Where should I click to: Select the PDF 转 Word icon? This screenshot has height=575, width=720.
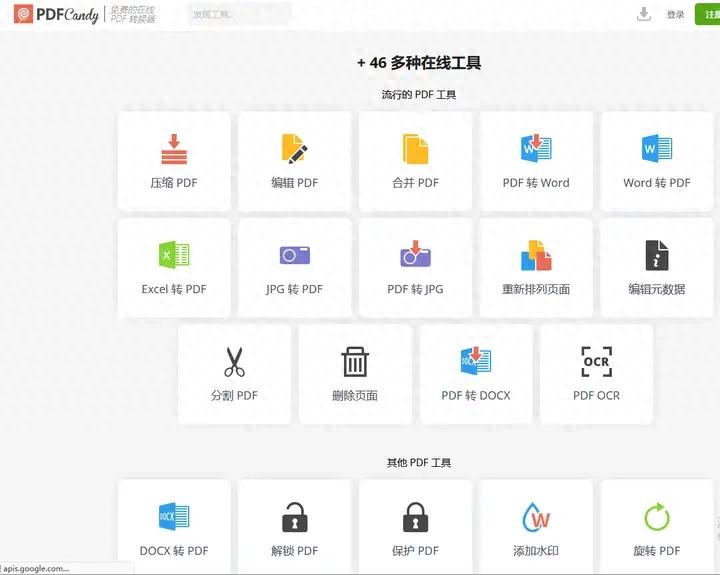pyautogui.click(x=536, y=148)
